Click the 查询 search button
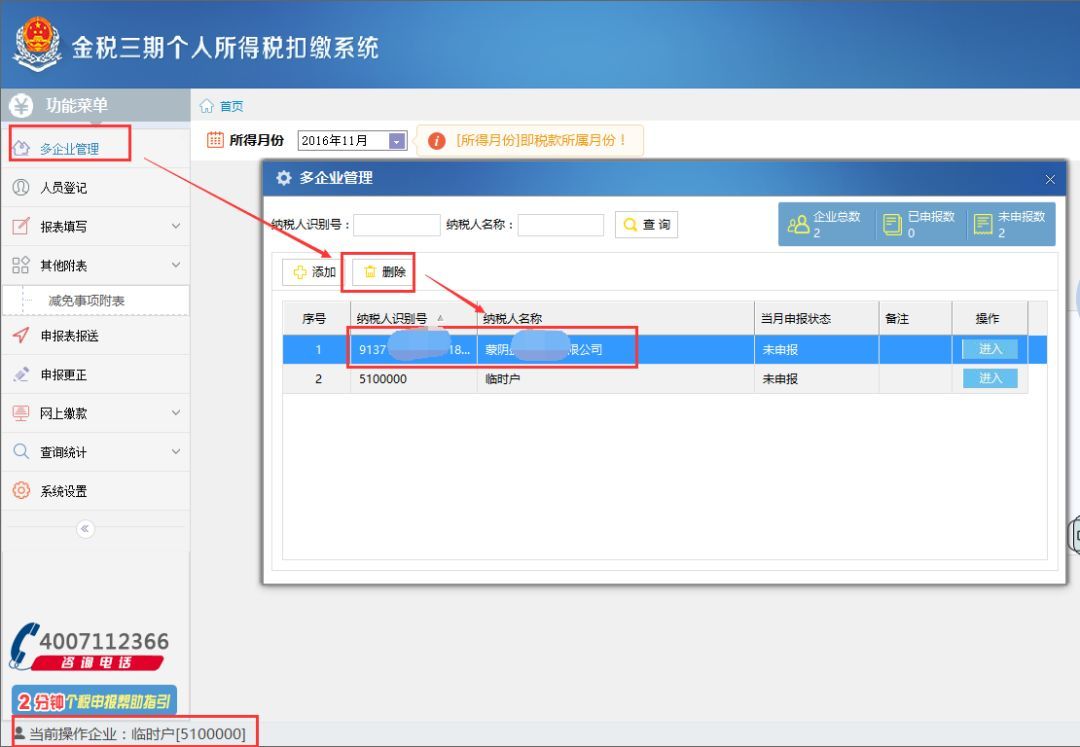This screenshot has height=747, width=1080. tap(646, 224)
